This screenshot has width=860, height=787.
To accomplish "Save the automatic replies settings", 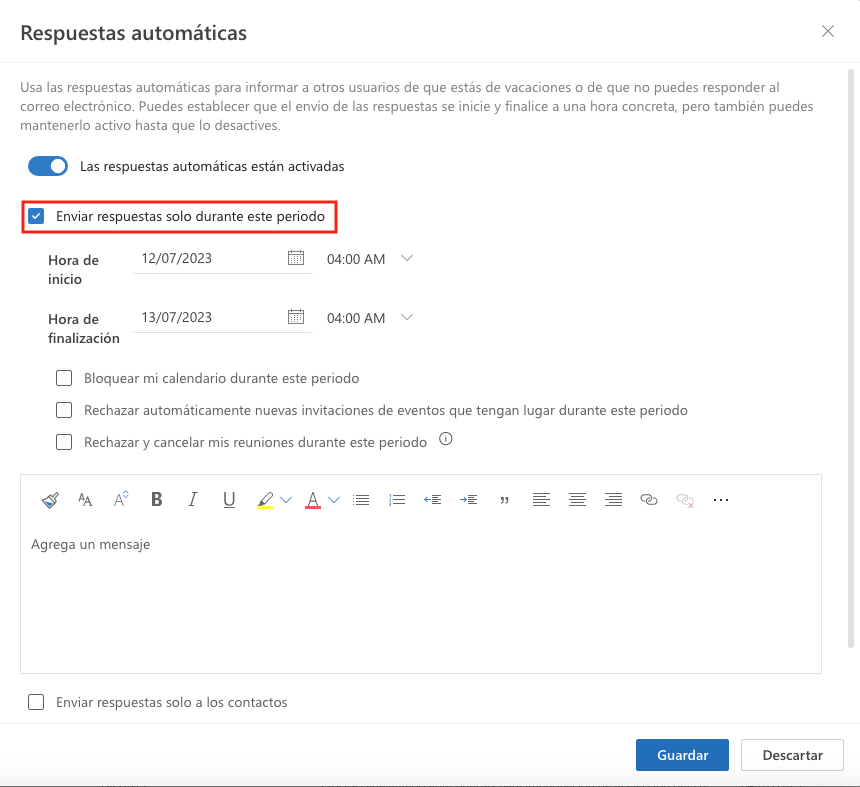I will coord(682,755).
